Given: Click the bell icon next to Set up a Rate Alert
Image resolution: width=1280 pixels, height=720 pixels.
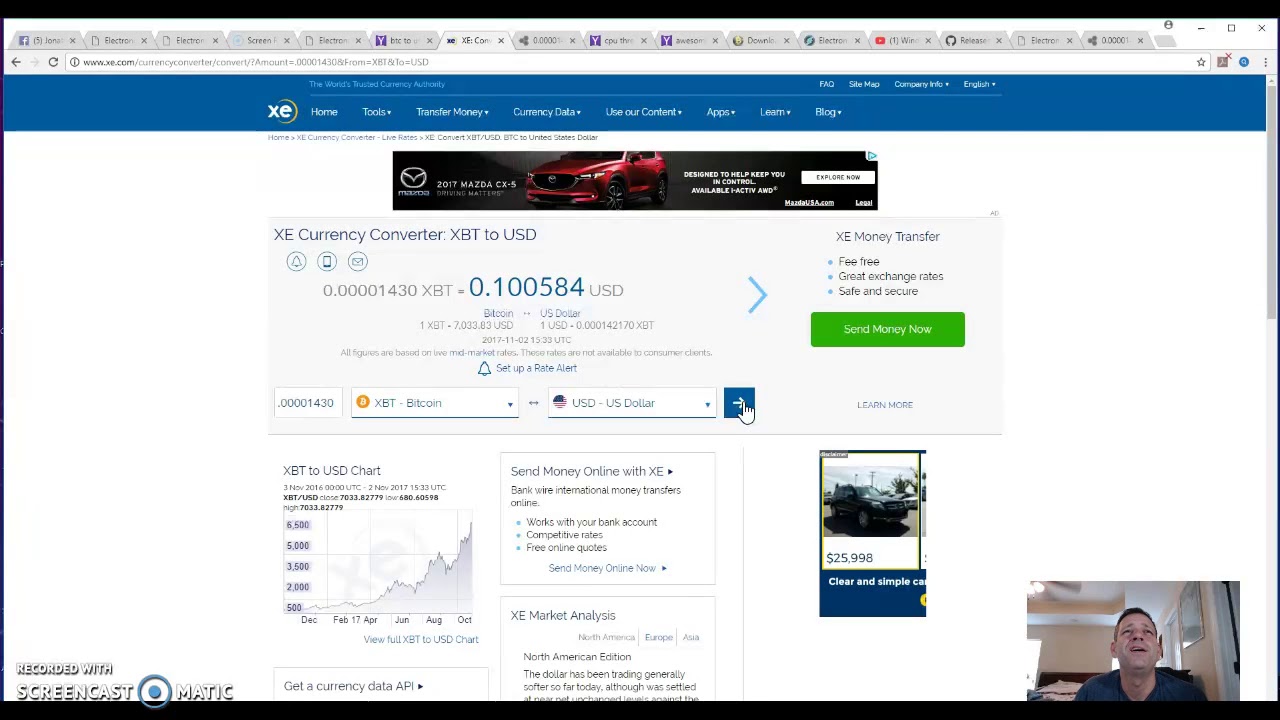Looking at the screenshot, I should pyautogui.click(x=484, y=368).
